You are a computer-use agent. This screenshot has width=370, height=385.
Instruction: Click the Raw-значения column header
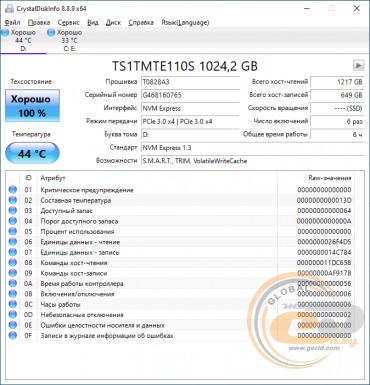coord(315,178)
